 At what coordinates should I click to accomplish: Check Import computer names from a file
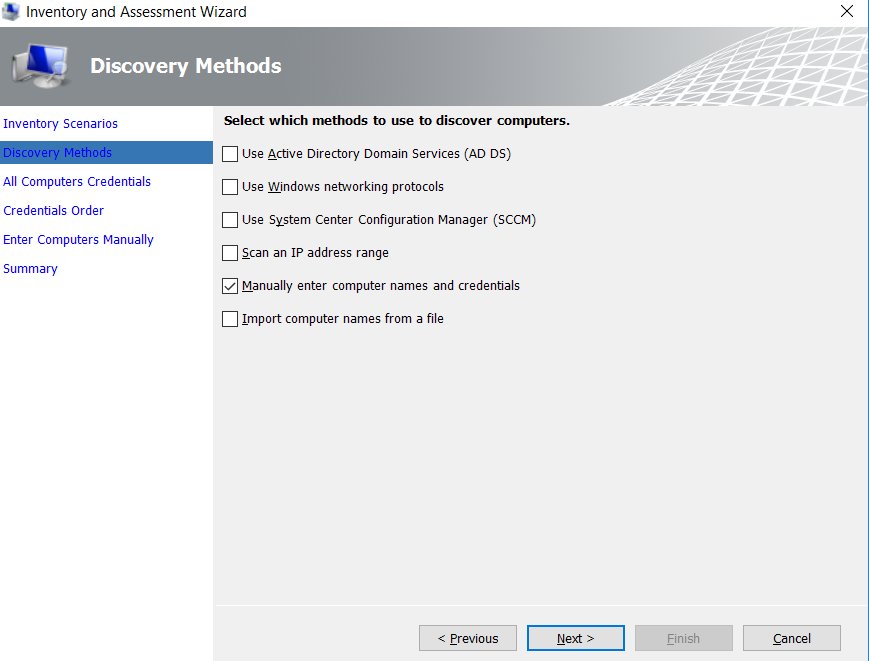coord(229,319)
